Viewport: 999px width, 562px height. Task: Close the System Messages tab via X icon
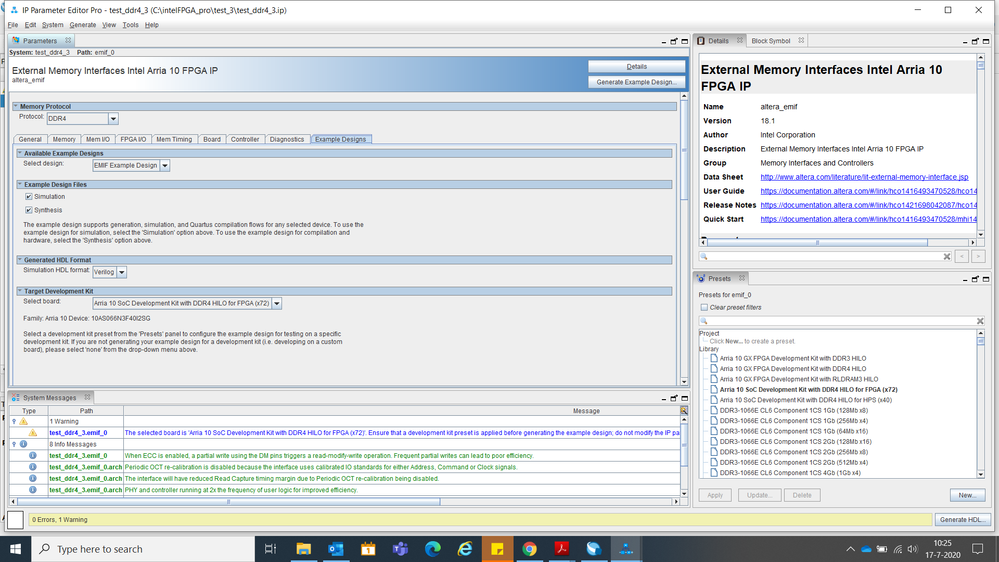(87, 397)
